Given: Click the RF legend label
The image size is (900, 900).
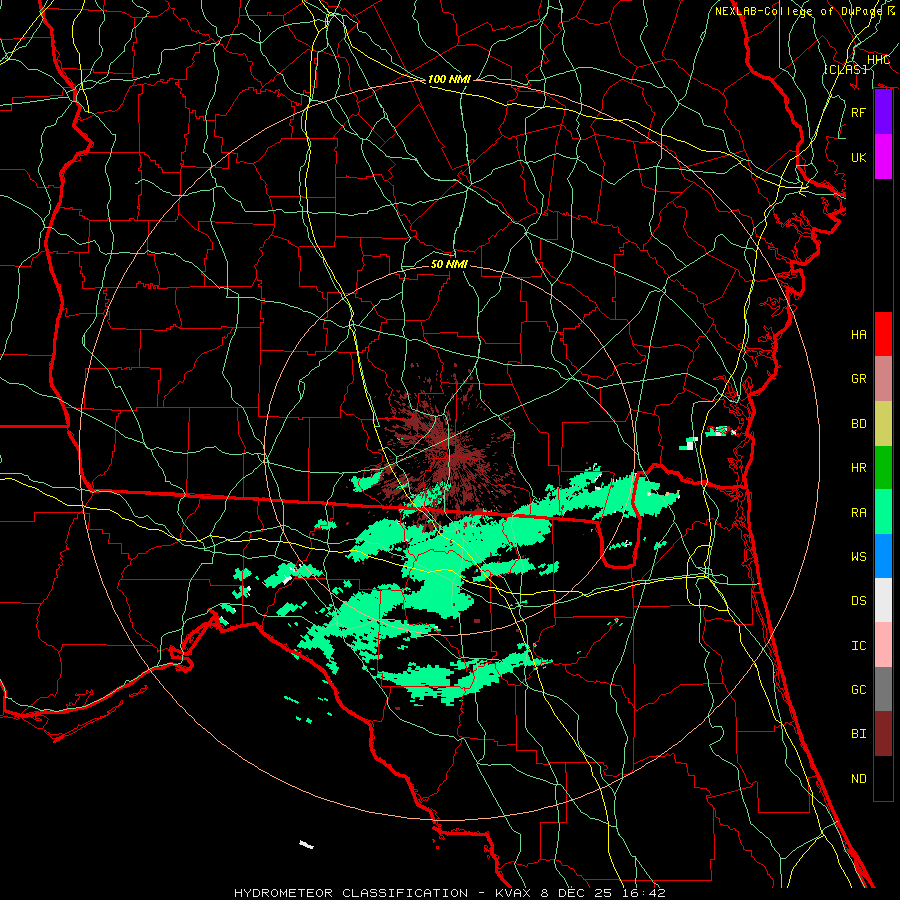Looking at the screenshot, I should click(859, 112).
